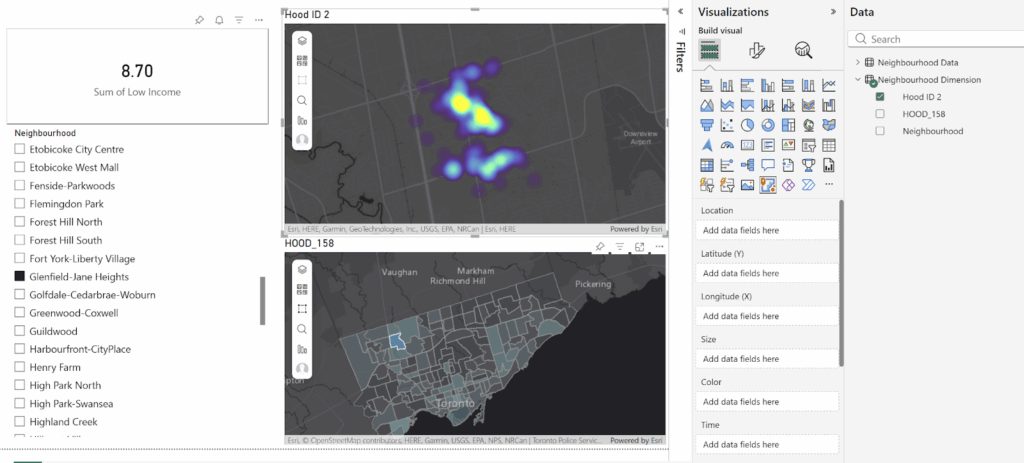Viewport: 1024px width, 463px height.
Task: Open more options on HOOD_158 visual
Action: (659, 246)
